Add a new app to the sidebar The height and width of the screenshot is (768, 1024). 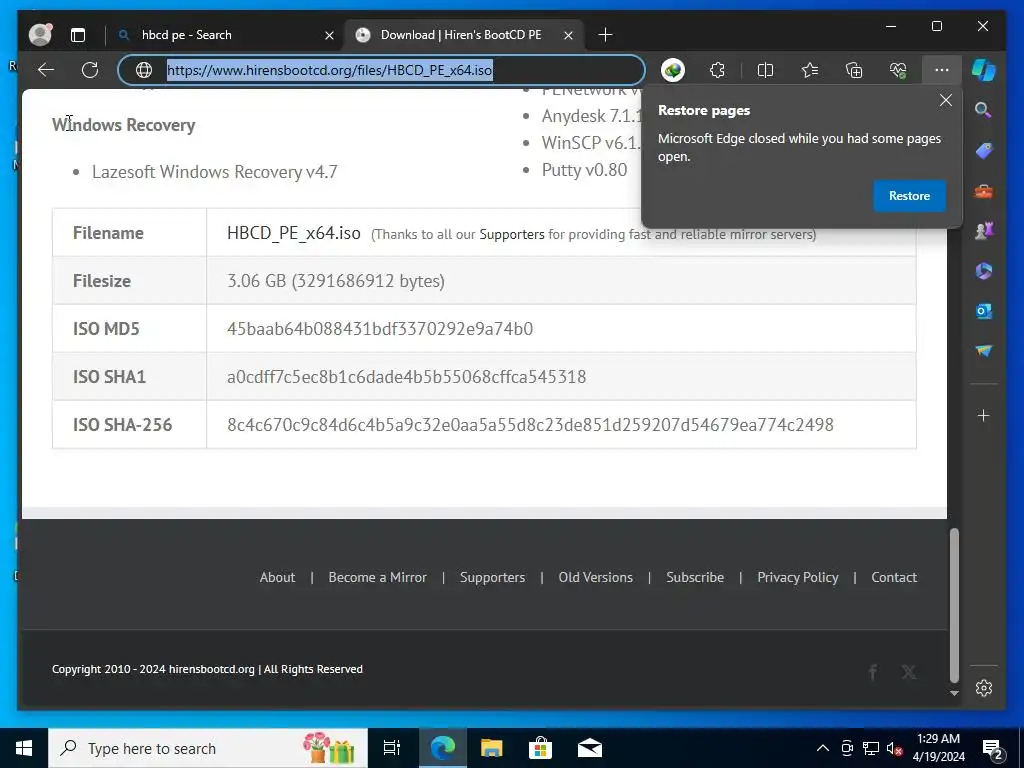coord(984,415)
